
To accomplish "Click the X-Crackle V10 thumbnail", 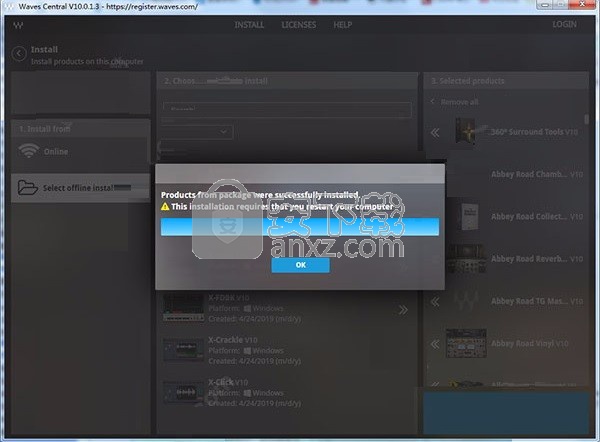I will pyautogui.click(x=183, y=349).
